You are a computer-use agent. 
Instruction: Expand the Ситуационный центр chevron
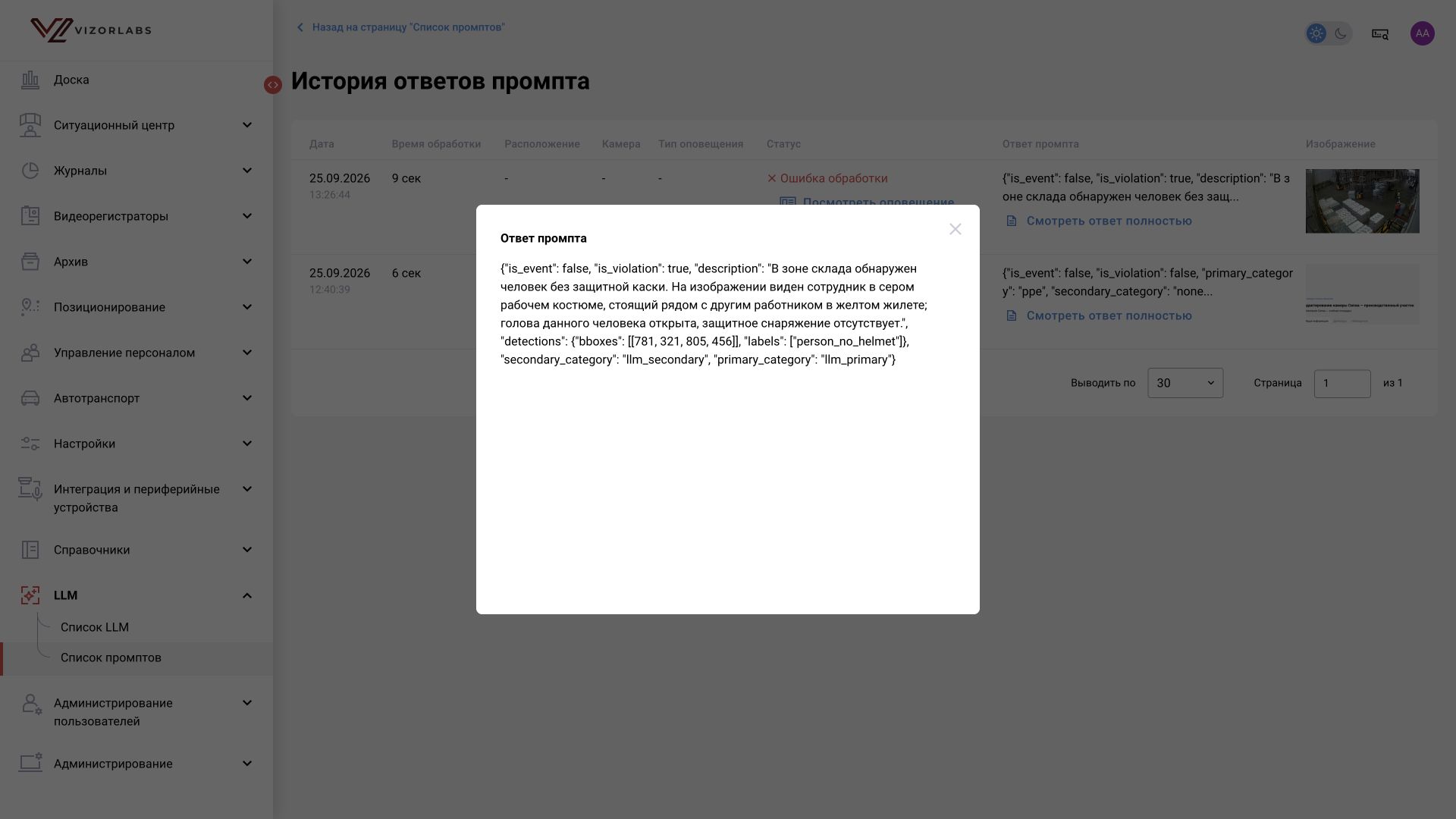pos(247,125)
